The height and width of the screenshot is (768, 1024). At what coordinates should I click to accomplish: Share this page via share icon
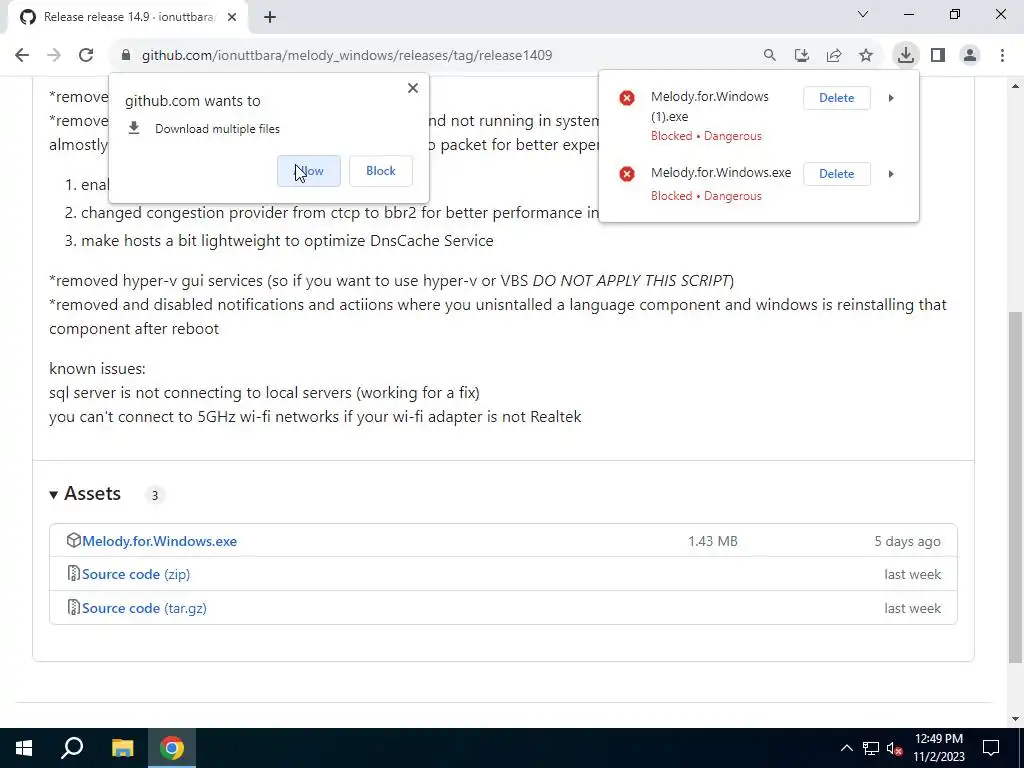point(834,56)
